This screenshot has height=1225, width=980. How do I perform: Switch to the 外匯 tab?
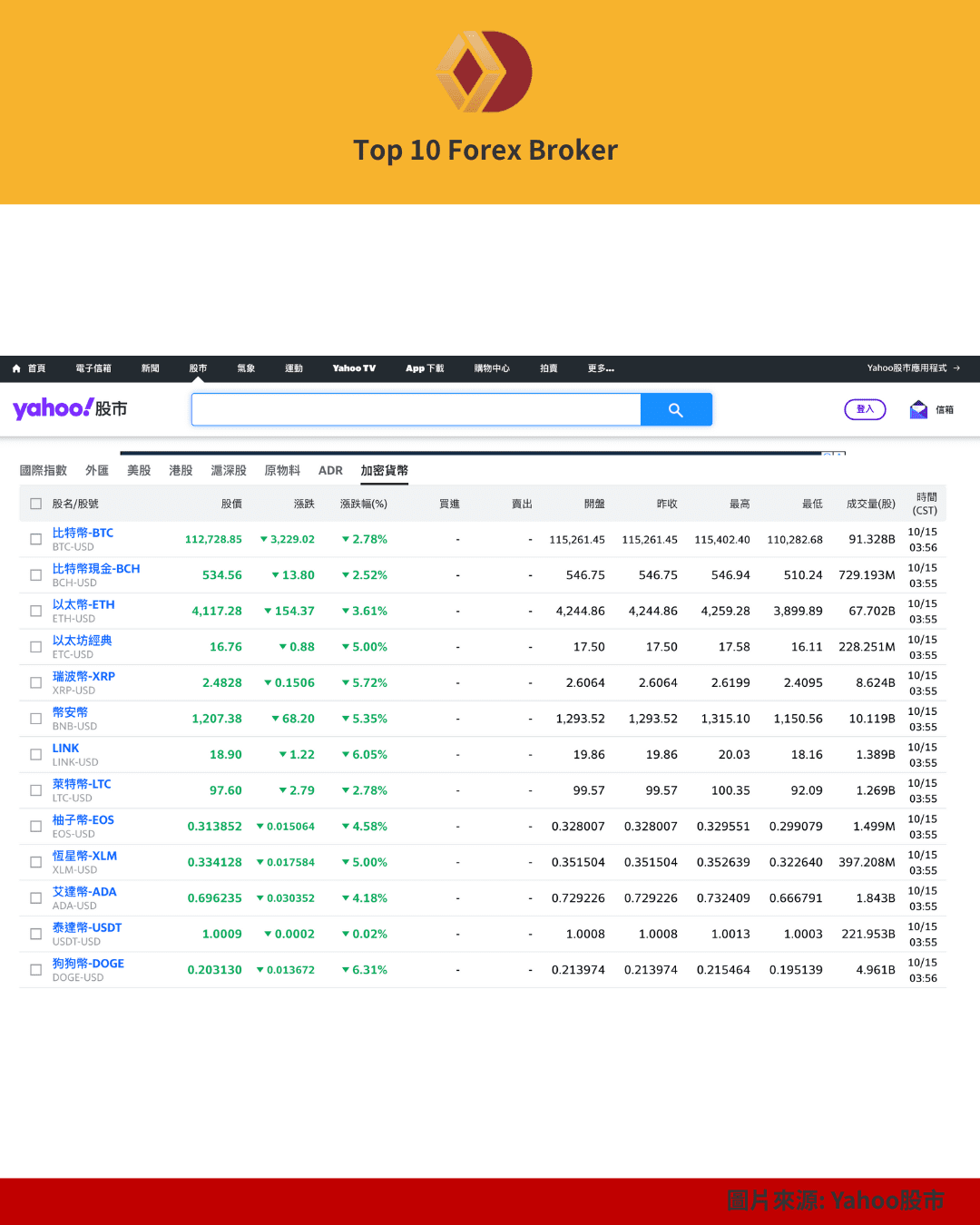point(97,470)
